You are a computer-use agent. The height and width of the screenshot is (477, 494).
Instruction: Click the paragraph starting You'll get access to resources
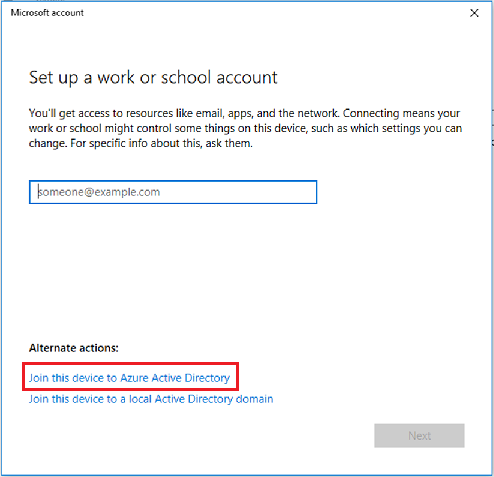pos(245,128)
